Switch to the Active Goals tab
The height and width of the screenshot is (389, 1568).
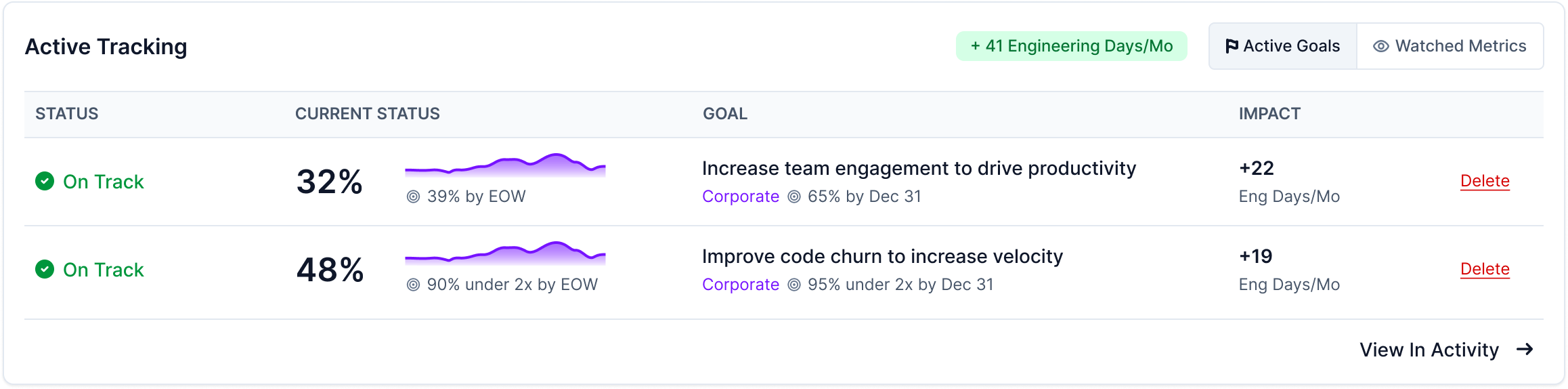1283,46
